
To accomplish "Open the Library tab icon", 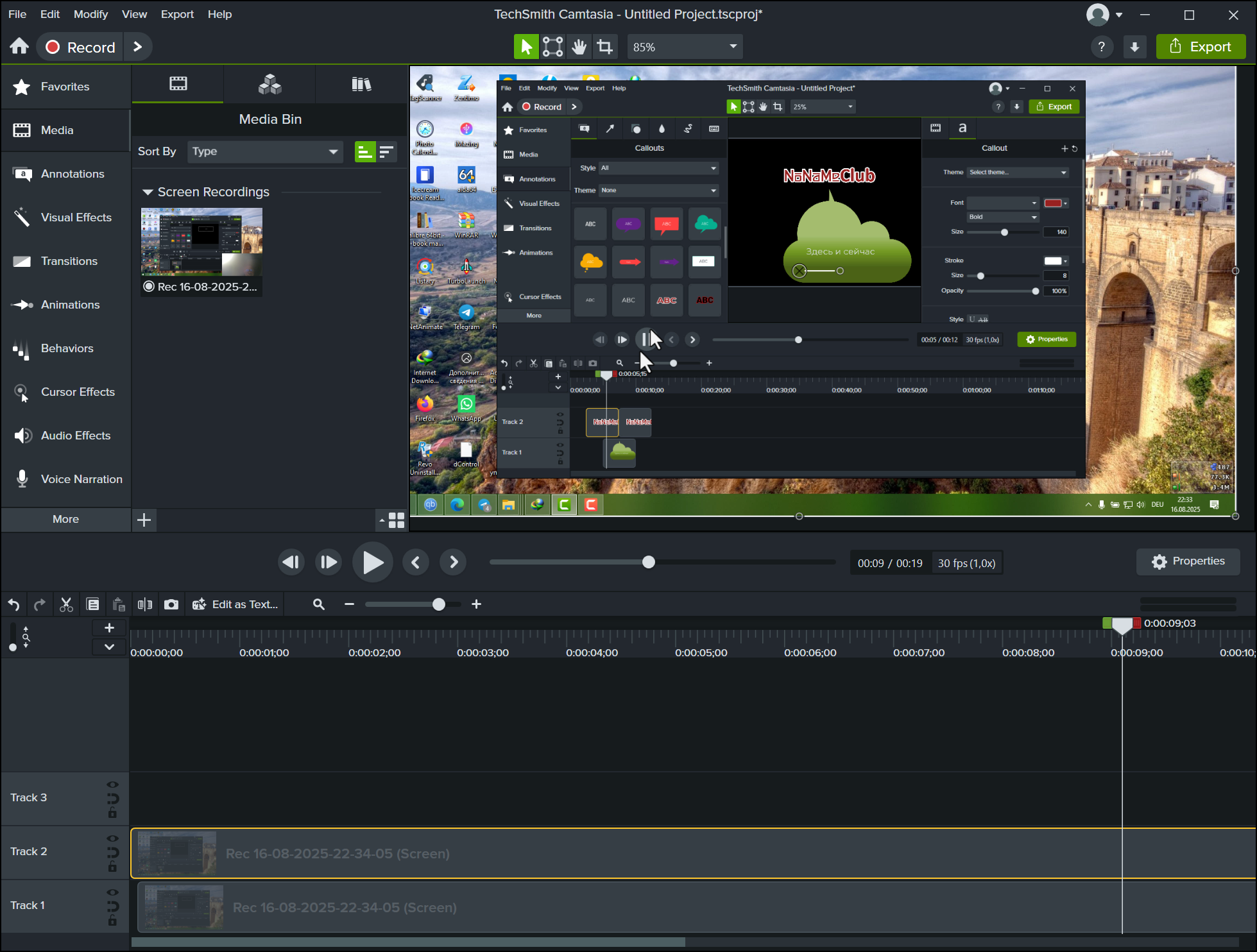I will click(361, 84).
